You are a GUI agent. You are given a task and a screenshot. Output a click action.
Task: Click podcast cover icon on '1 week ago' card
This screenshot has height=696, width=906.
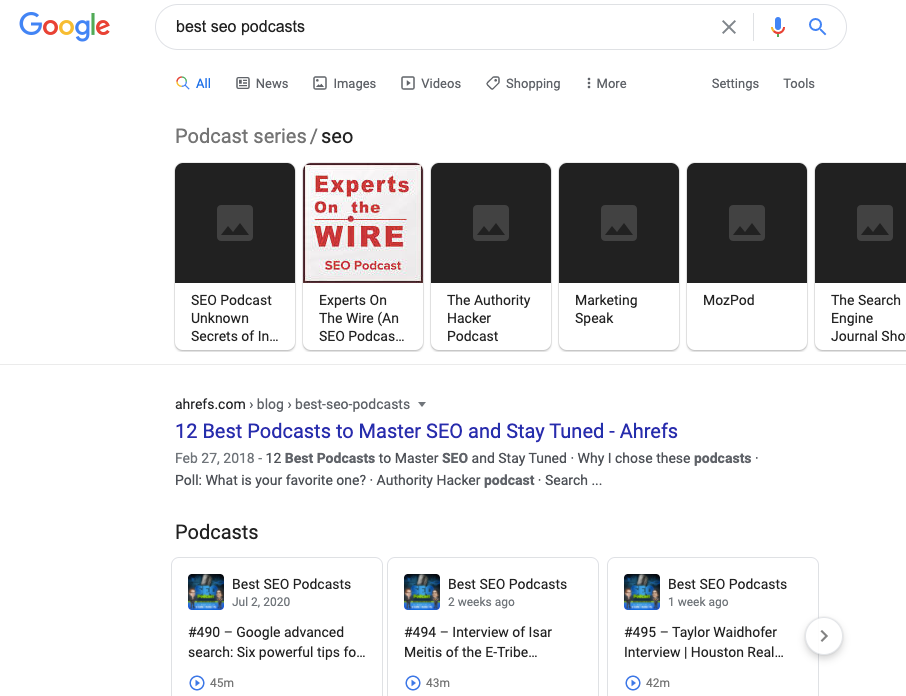click(x=642, y=592)
